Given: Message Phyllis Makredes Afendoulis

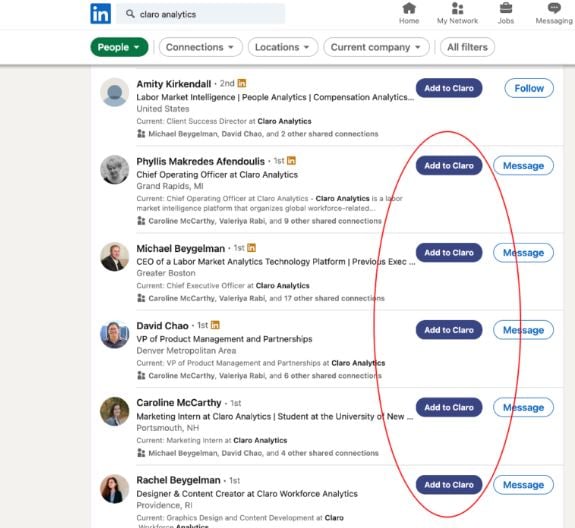Looking at the screenshot, I should tap(523, 165).
